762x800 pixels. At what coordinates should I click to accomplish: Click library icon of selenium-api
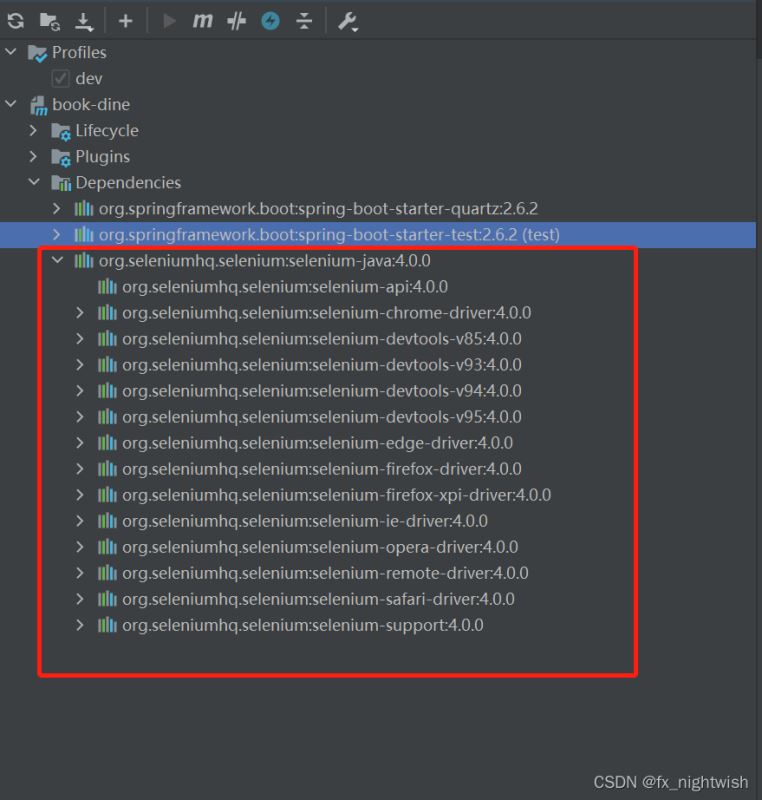pyautogui.click(x=107, y=287)
